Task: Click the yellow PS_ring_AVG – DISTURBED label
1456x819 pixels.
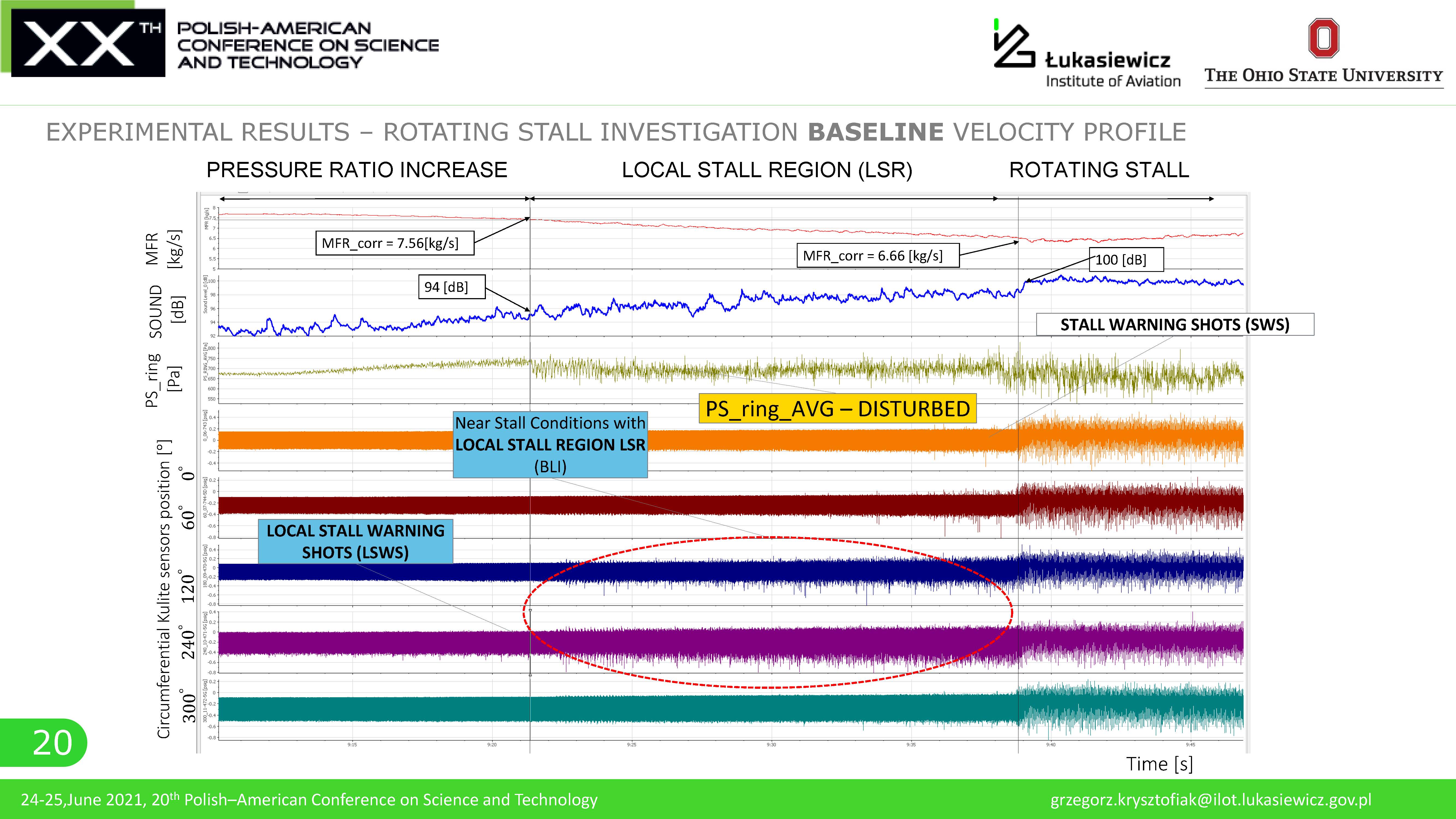Action: point(838,409)
